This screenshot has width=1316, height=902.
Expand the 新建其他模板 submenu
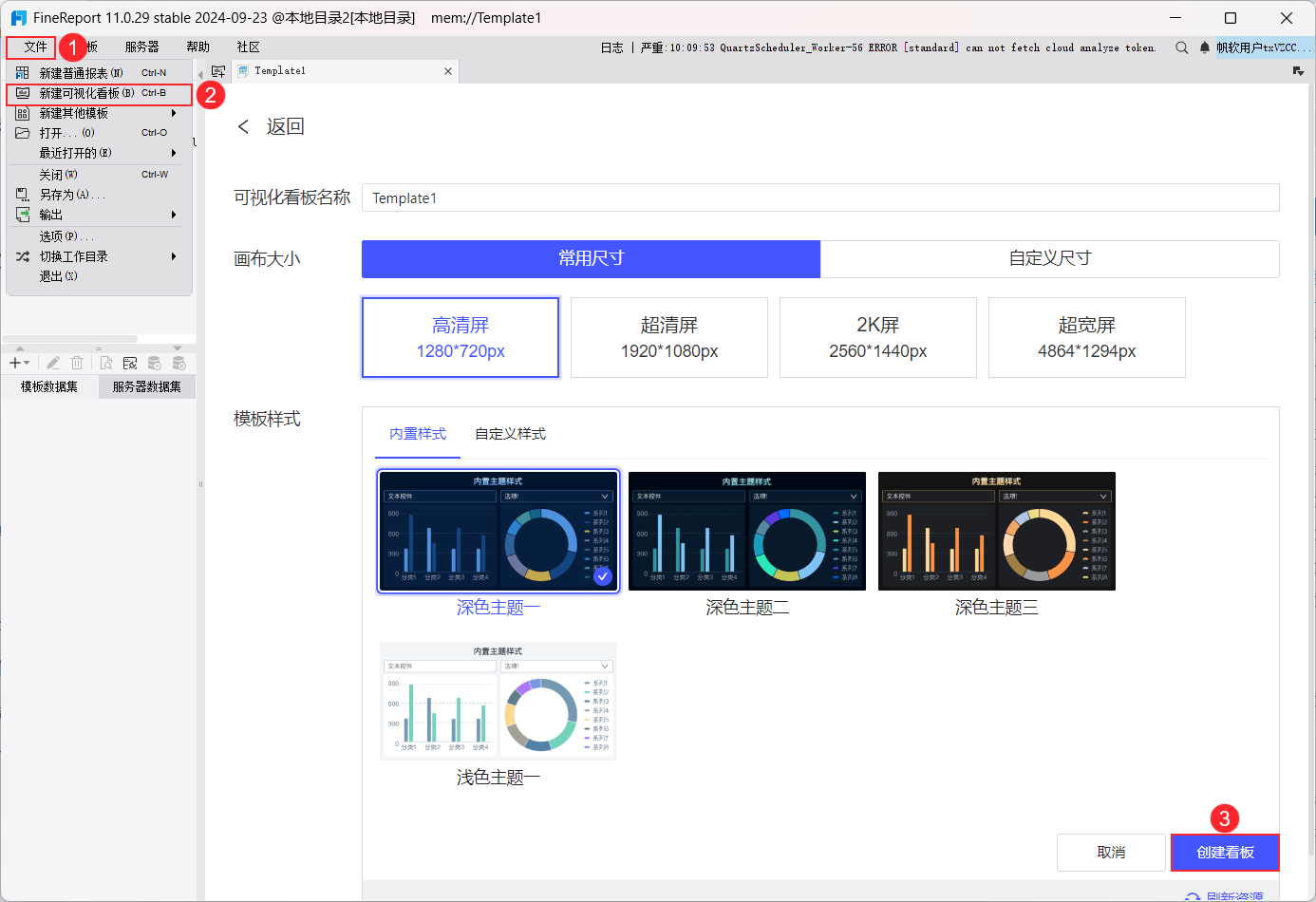(x=100, y=113)
